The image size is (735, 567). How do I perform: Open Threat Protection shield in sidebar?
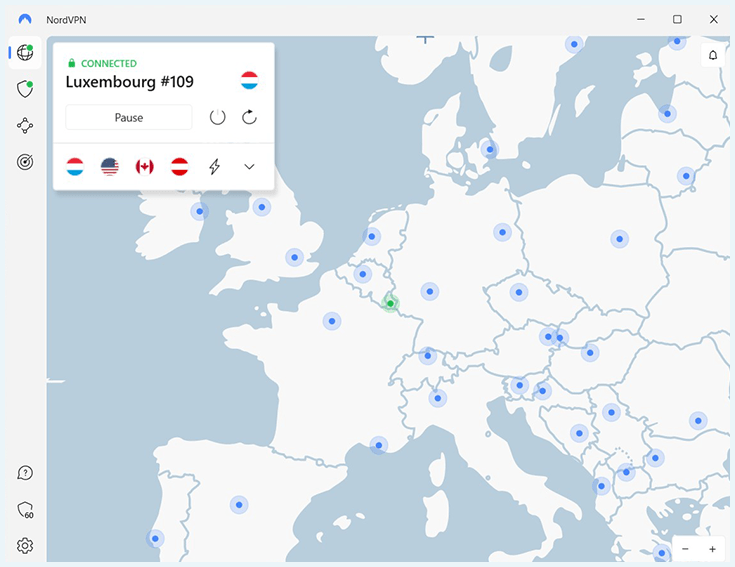tap(25, 89)
